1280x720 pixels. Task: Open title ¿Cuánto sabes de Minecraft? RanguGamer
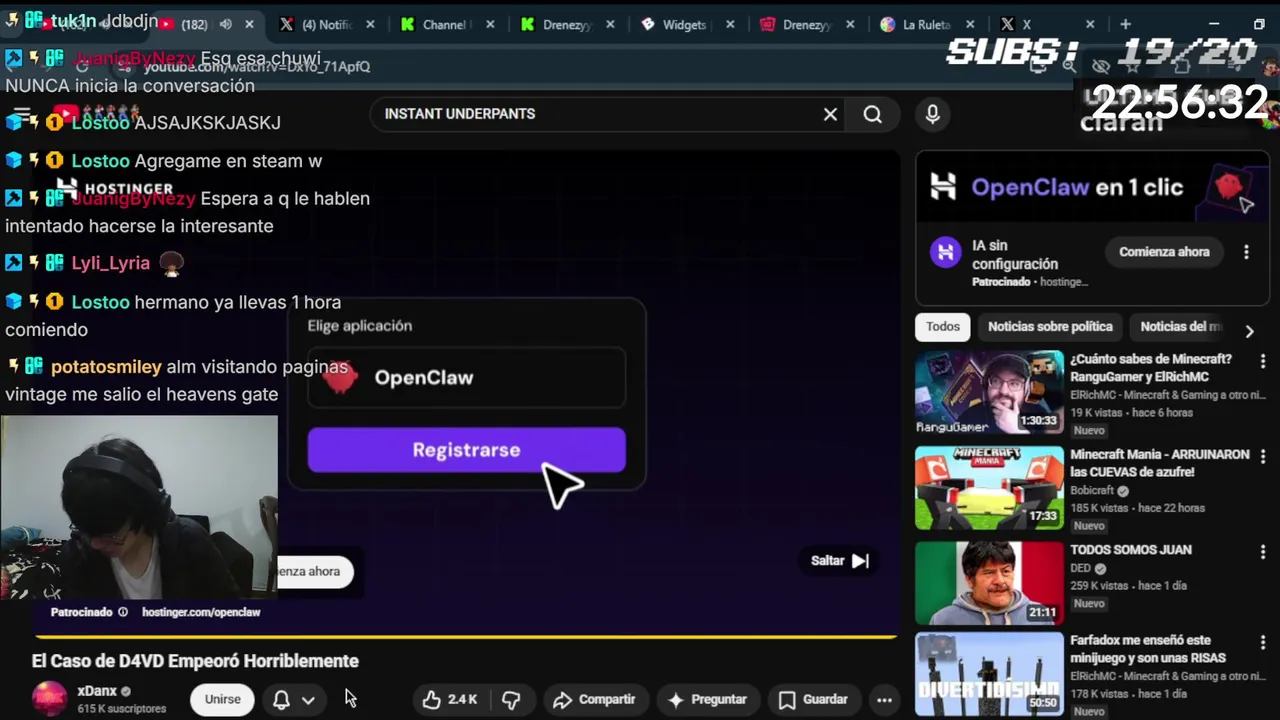point(1151,367)
